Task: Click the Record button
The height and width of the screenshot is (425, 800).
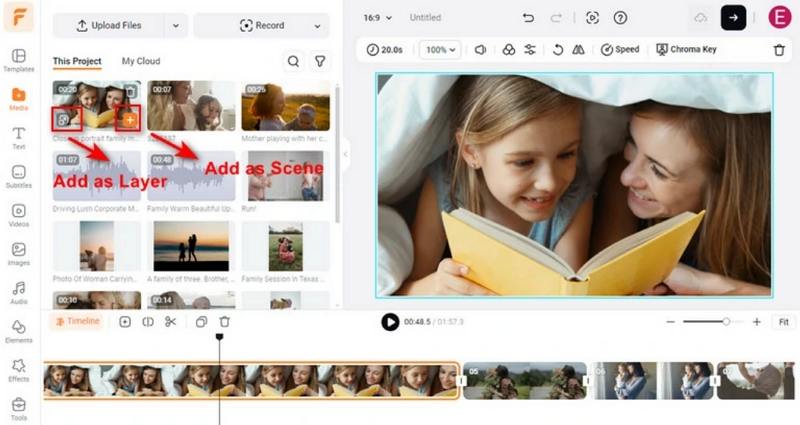Action: 261,26
